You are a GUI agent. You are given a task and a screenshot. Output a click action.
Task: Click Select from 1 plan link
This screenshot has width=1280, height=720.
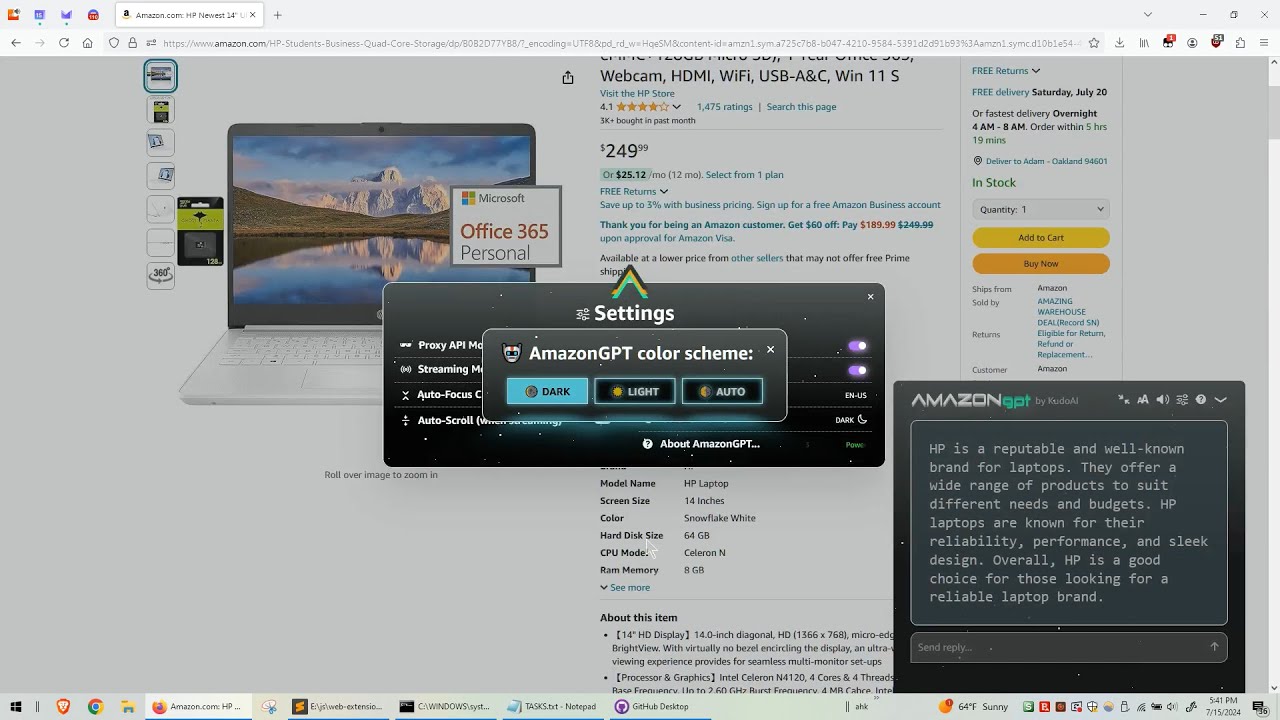(x=744, y=175)
